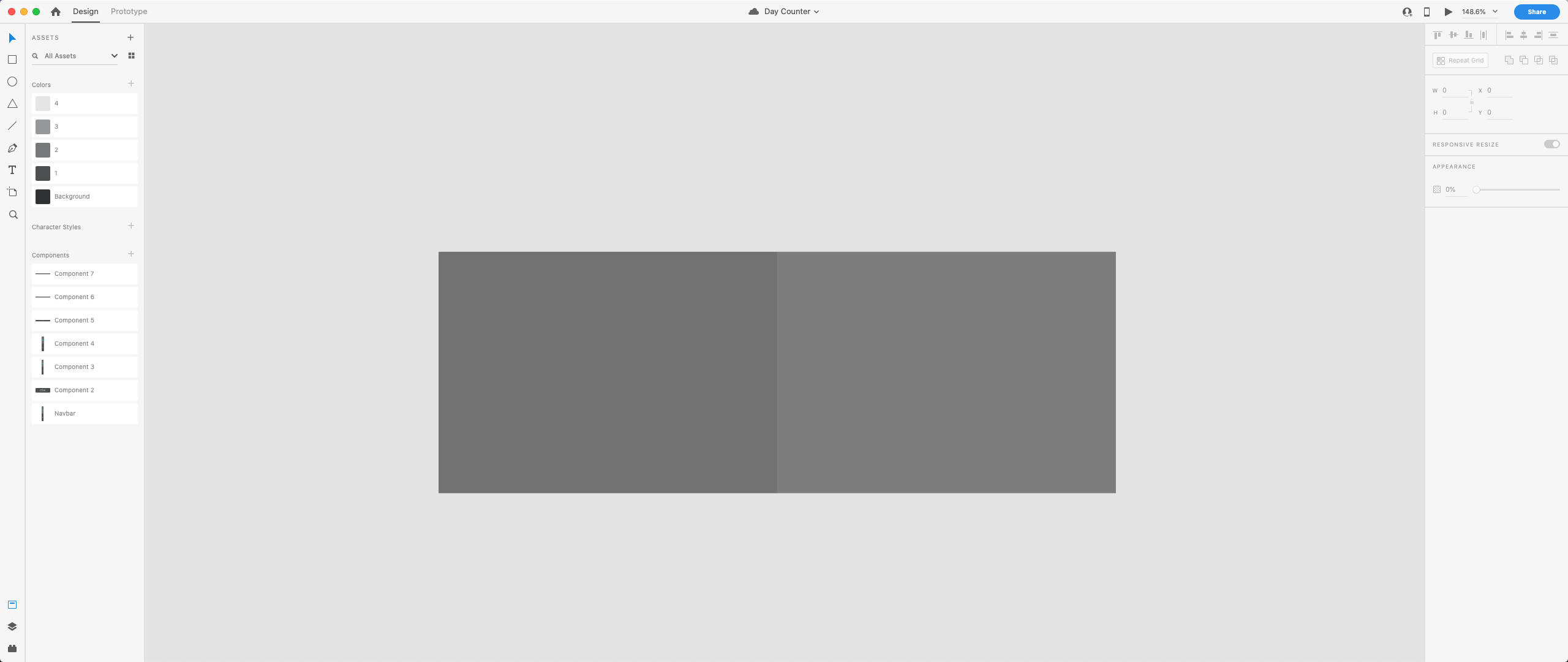Viewport: 1568px width, 662px height.
Task: Click the Layers panel icon
Action: click(x=13, y=626)
